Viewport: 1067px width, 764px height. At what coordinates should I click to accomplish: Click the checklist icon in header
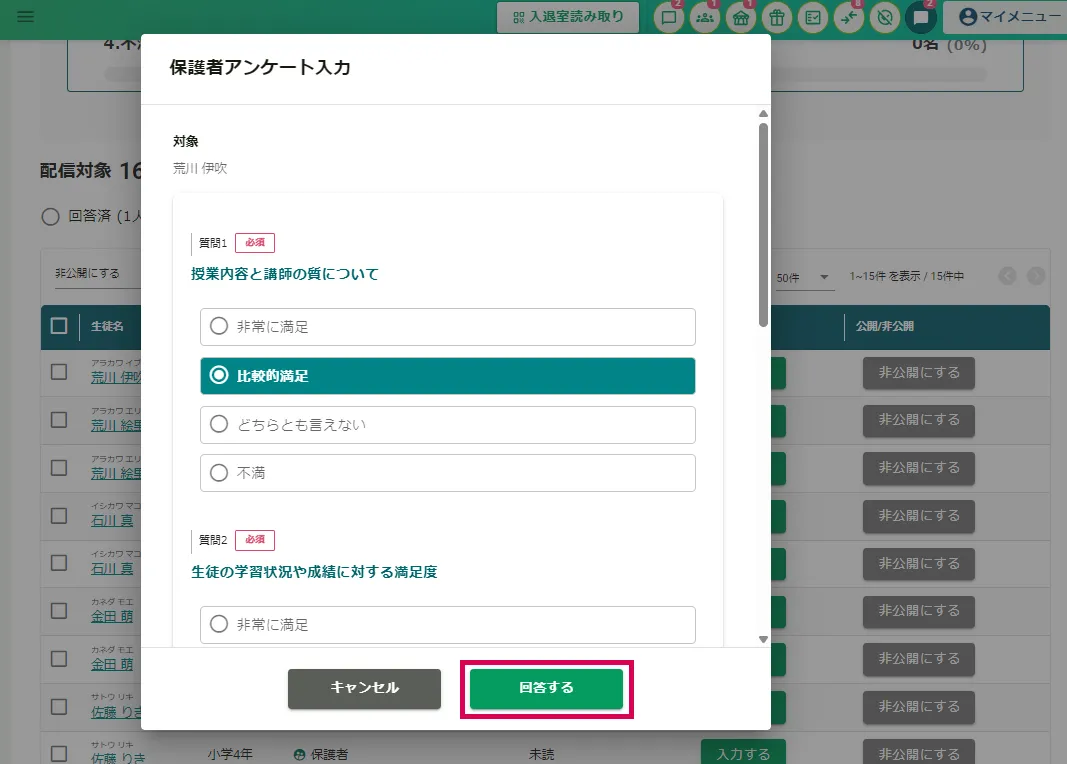[812, 17]
